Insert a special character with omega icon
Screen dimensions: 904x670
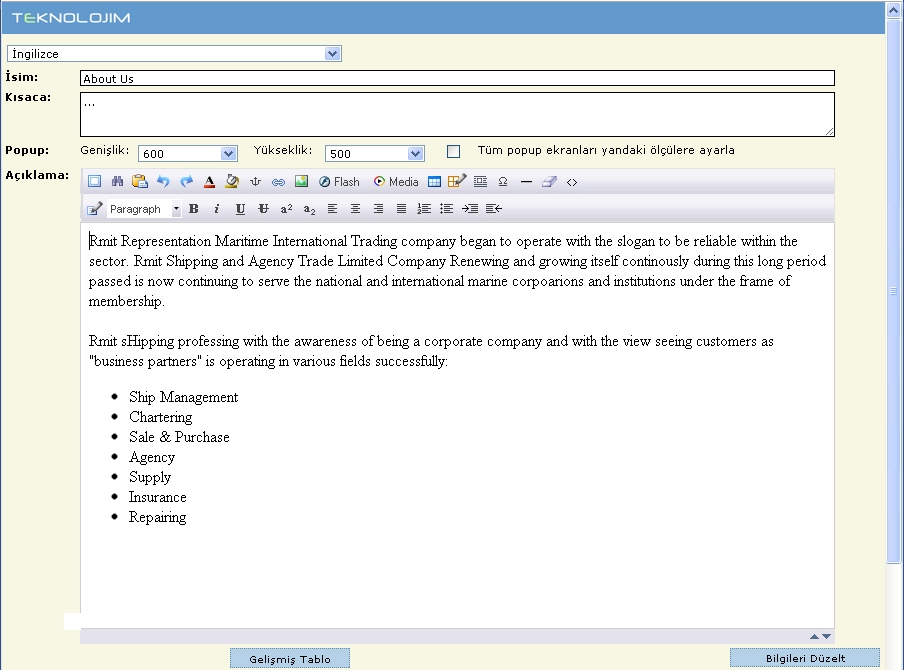(503, 182)
